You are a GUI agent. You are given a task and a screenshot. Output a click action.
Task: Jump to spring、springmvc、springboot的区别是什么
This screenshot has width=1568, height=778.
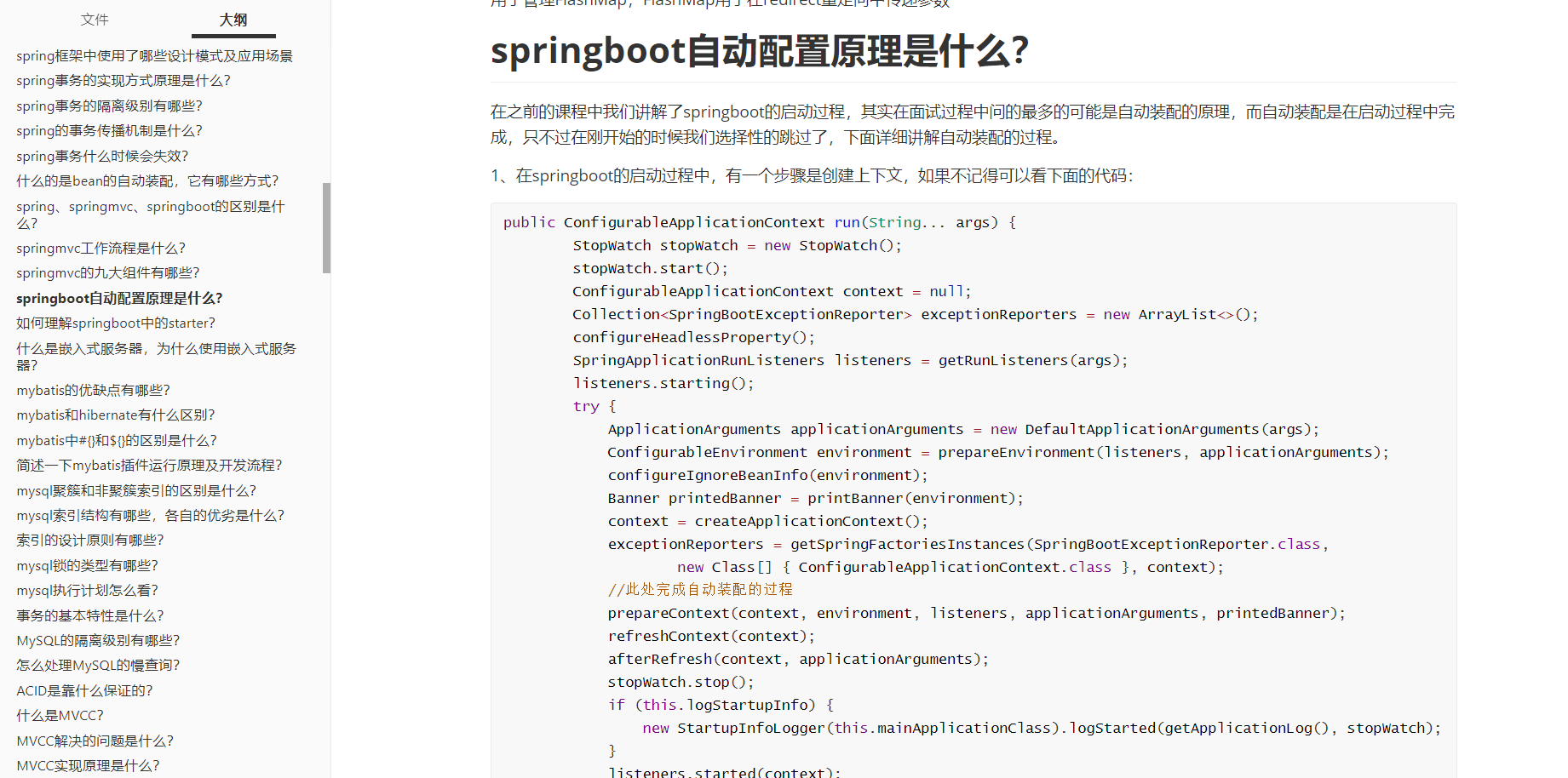point(151,215)
